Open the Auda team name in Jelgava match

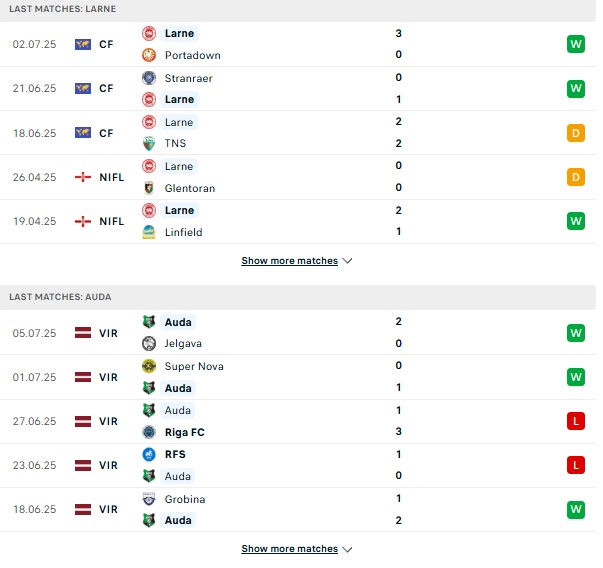click(178, 322)
